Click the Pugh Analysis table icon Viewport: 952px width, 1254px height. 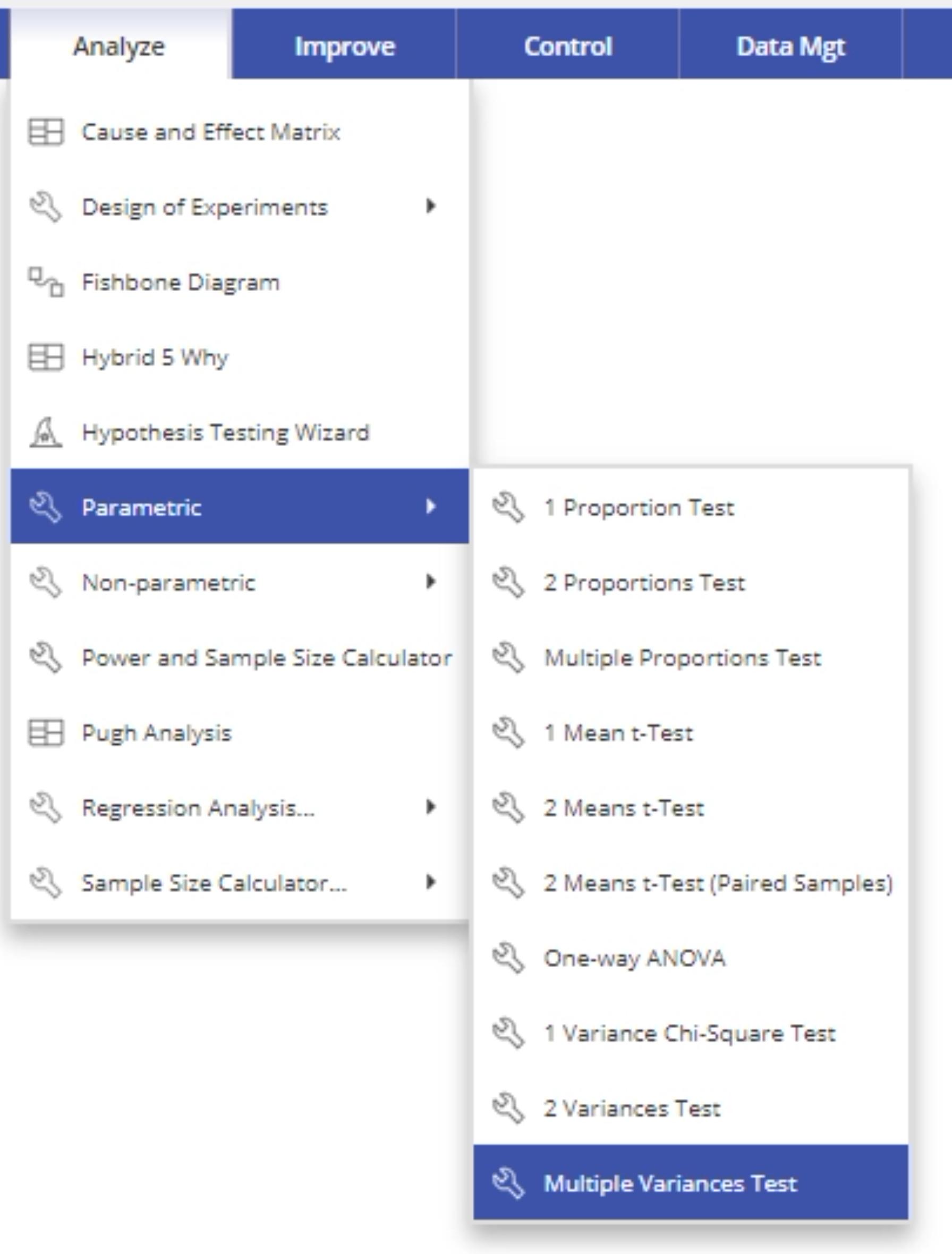pyautogui.click(x=45, y=732)
